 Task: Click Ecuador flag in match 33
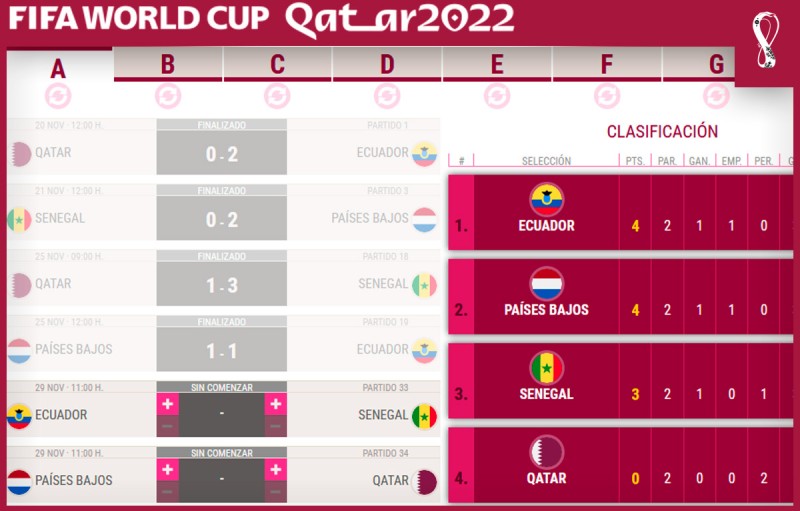click(x=19, y=416)
